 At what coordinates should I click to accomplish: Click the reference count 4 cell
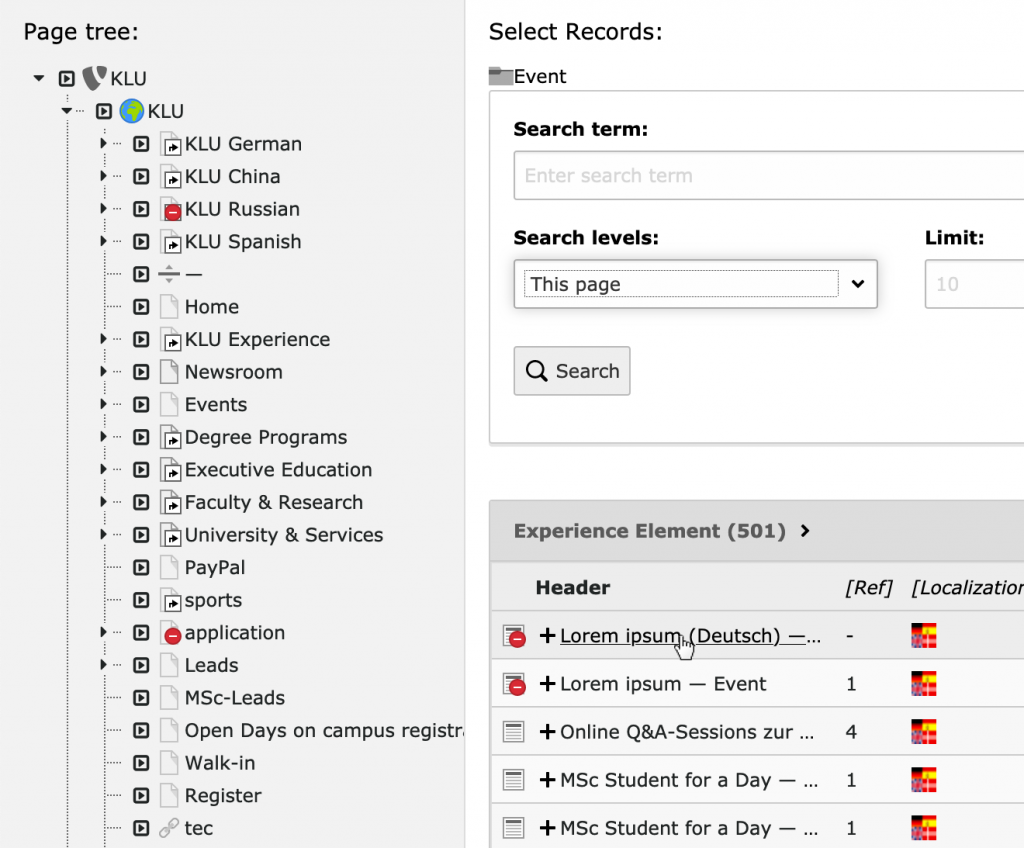(851, 732)
